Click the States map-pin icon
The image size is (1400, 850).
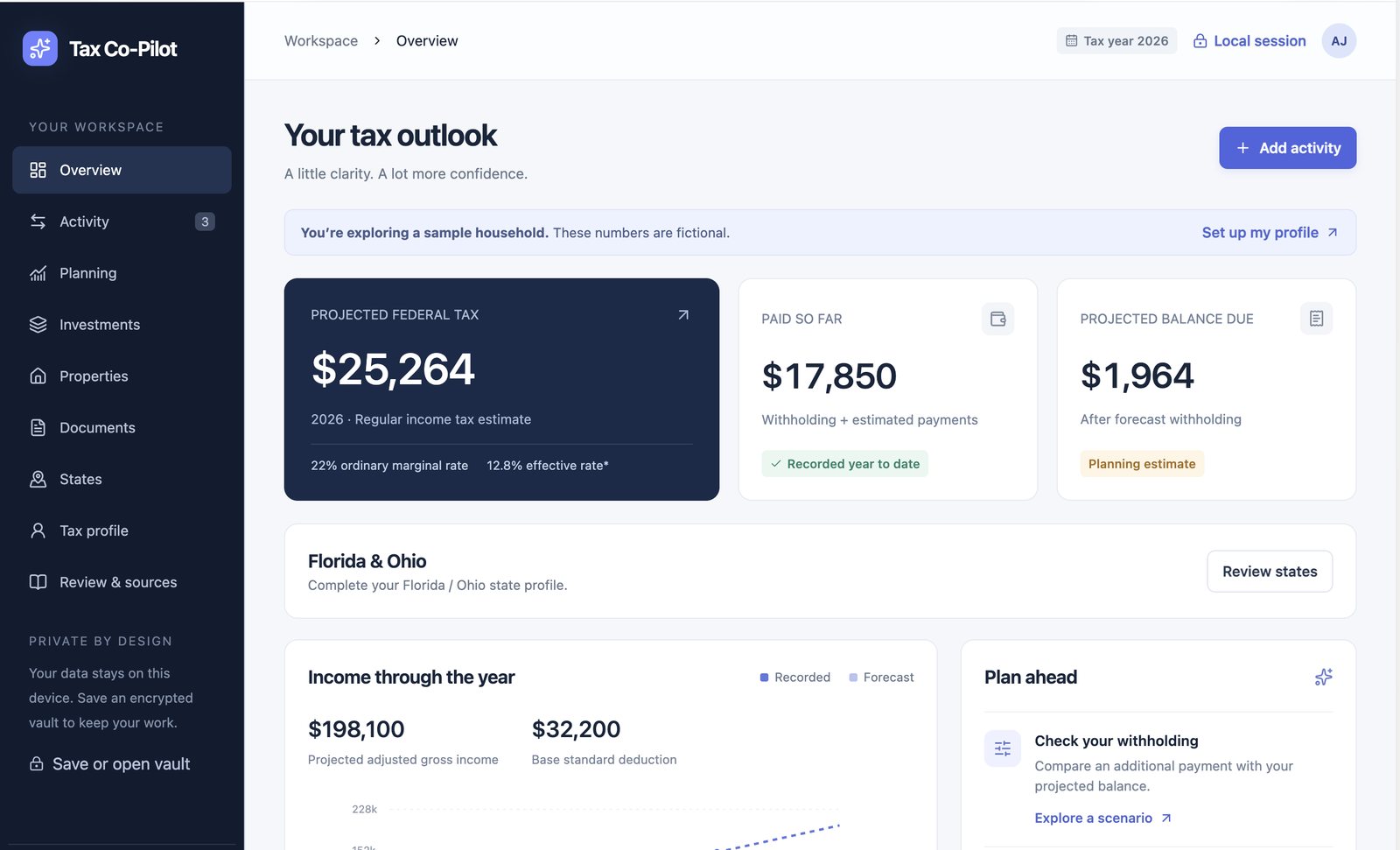point(38,479)
